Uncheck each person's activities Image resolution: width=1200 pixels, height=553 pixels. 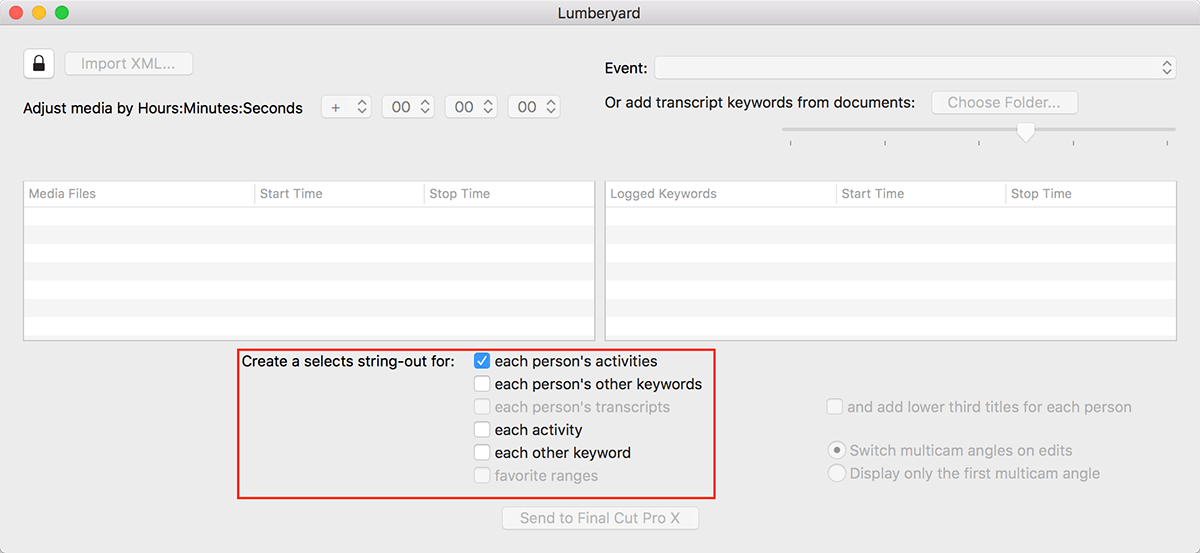click(482, 361)
